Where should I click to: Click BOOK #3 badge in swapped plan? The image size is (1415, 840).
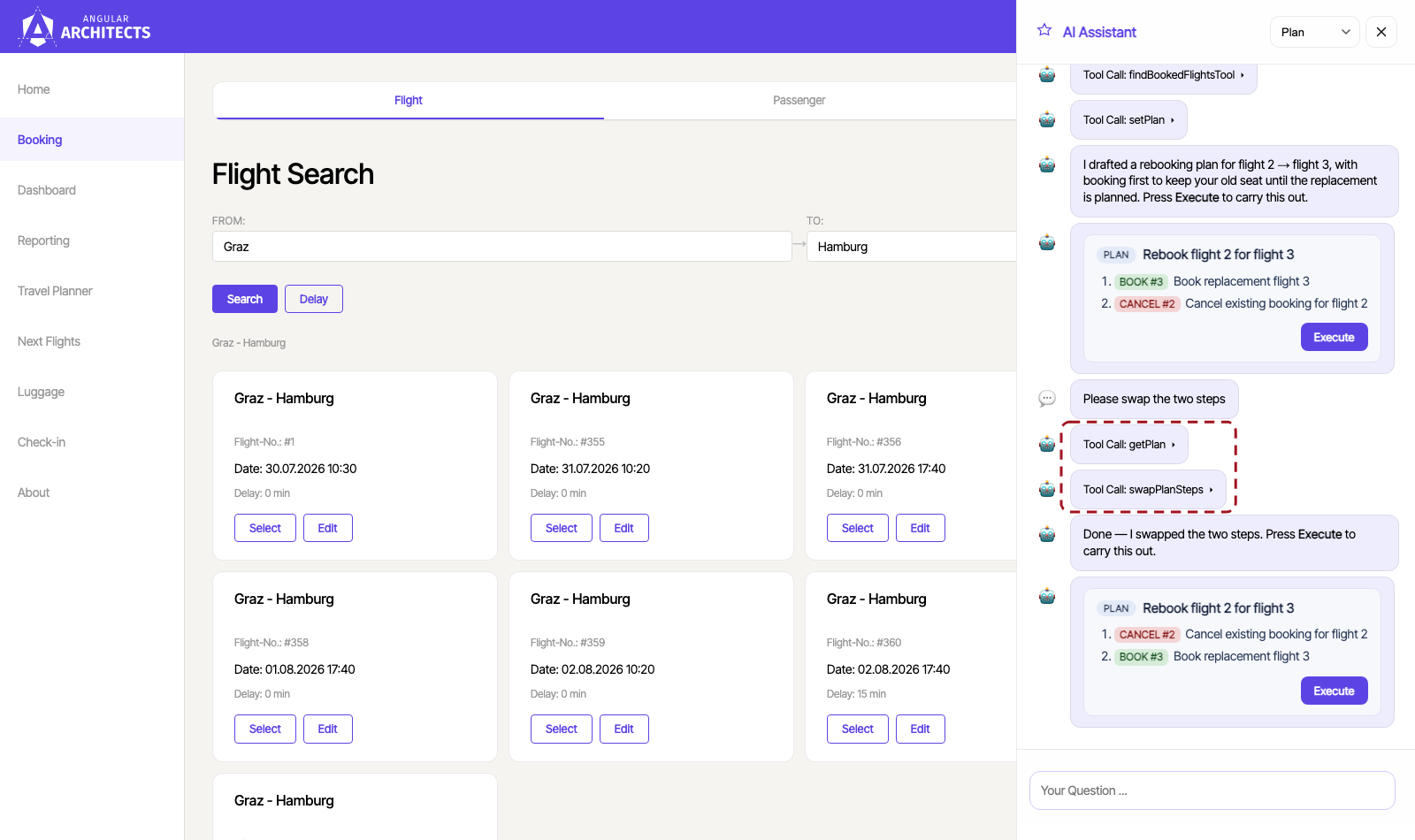(1141, 657)
